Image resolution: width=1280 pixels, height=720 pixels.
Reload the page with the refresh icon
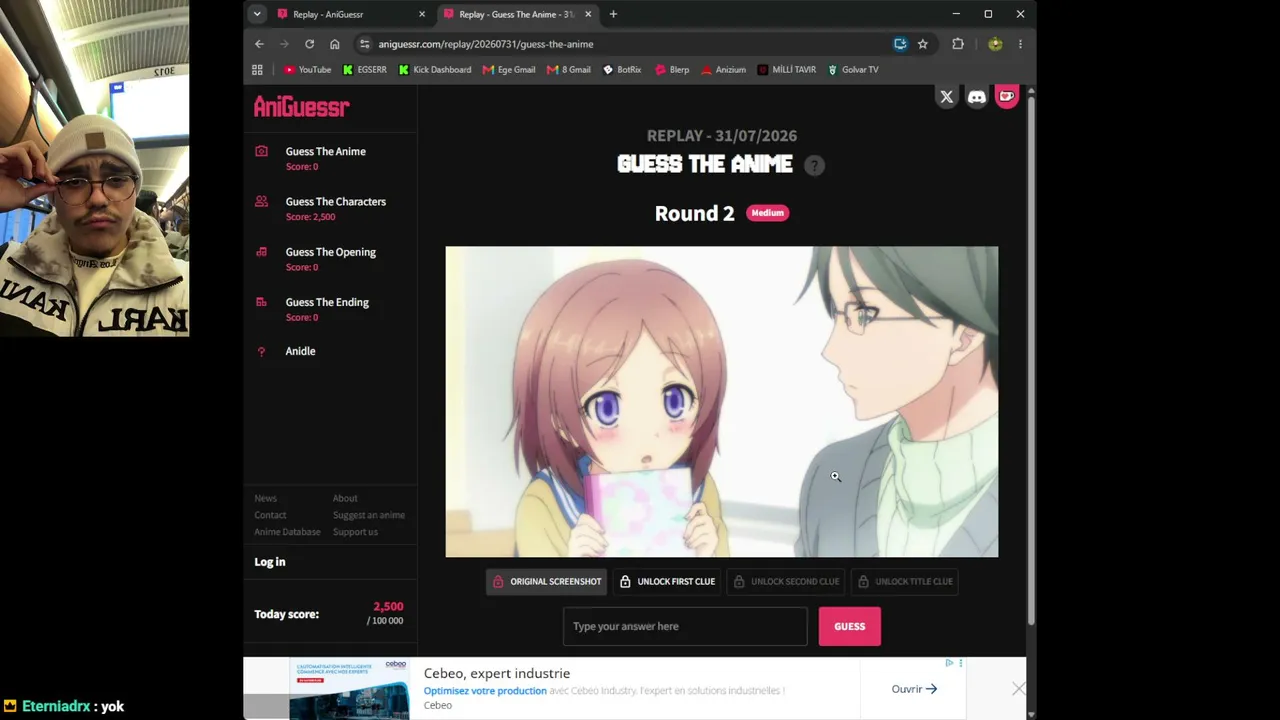pos(309,44)
